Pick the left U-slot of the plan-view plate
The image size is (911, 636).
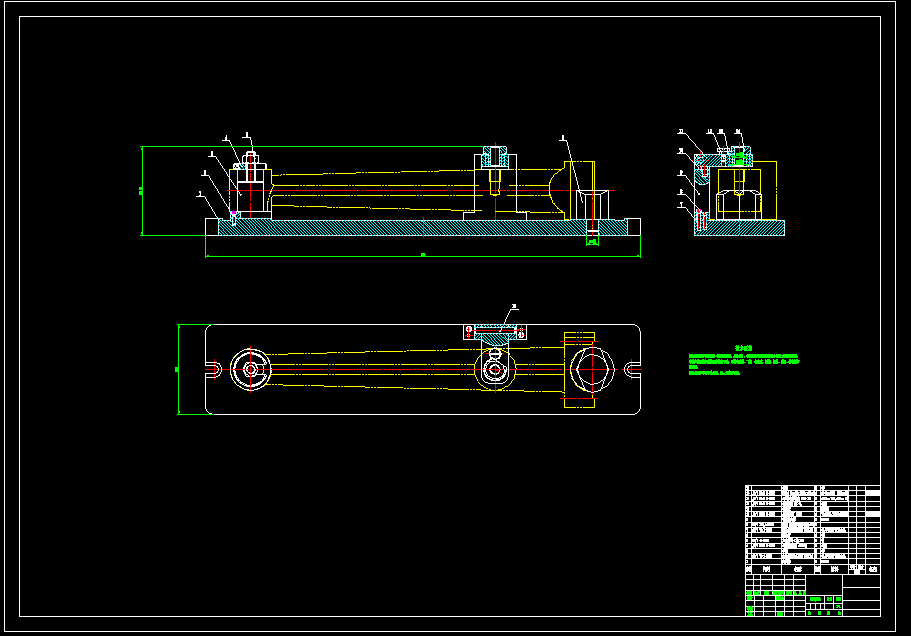pos(214,369)
